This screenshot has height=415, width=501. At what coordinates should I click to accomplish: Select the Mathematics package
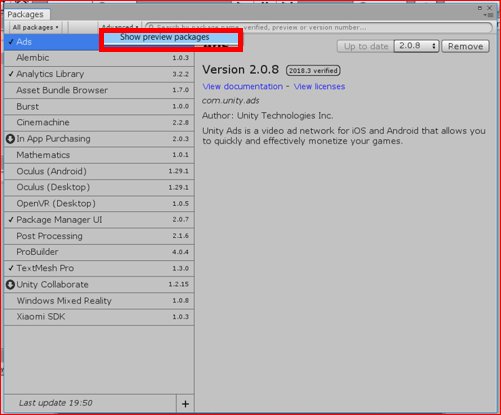(x=99, y=155)
